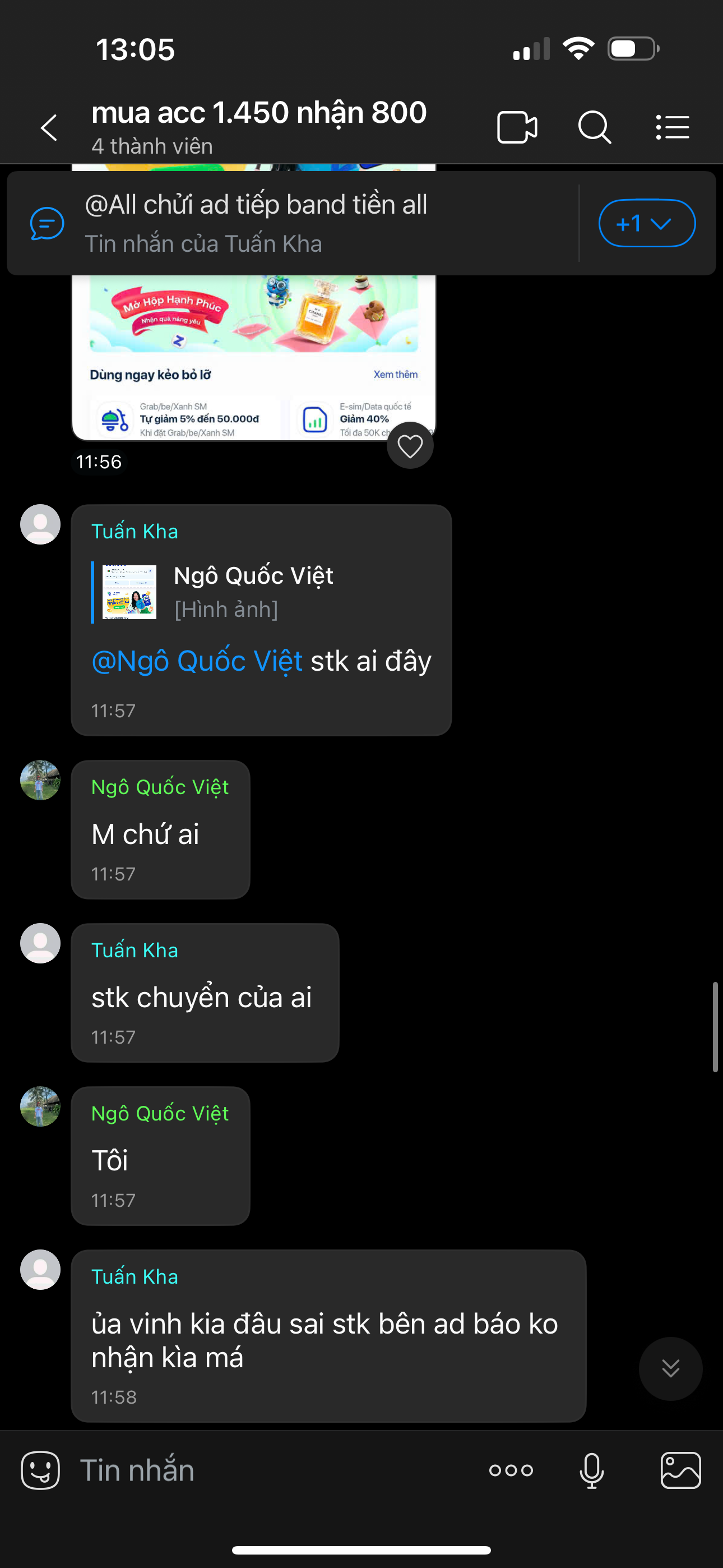Open the quoted reply image thumbnail

tap(129, 592)
